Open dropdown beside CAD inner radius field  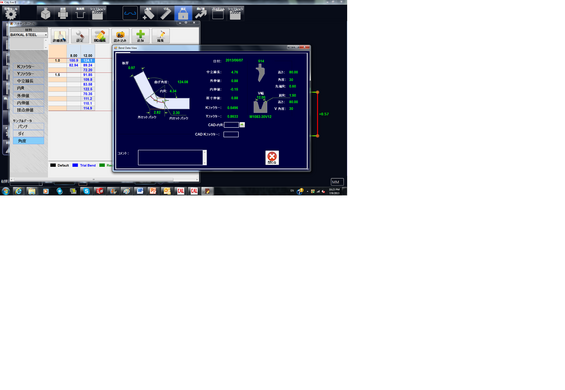point(242,125)
